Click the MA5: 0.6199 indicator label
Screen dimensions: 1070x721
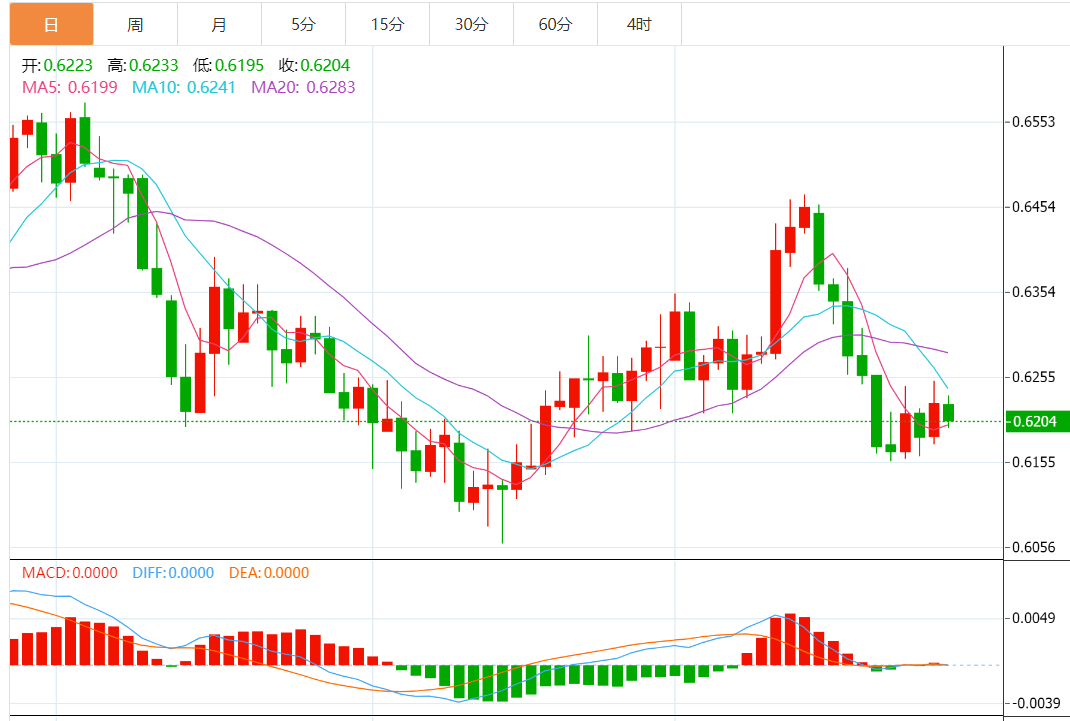click(70, 87)
